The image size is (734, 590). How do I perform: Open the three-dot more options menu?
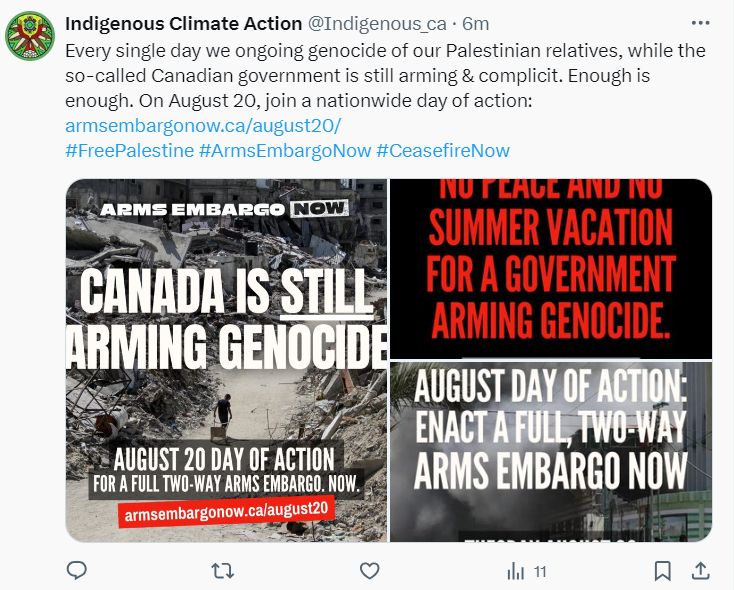[701, 23]
